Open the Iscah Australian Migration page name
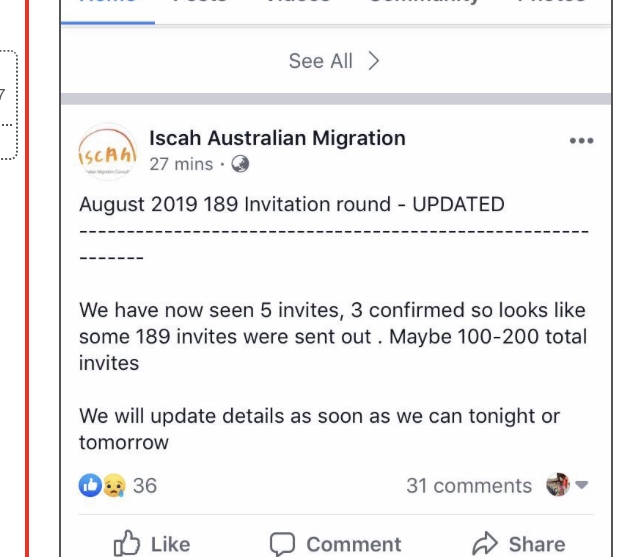The width and height of the screenshot is (639, 557). (x=277, y=139)
